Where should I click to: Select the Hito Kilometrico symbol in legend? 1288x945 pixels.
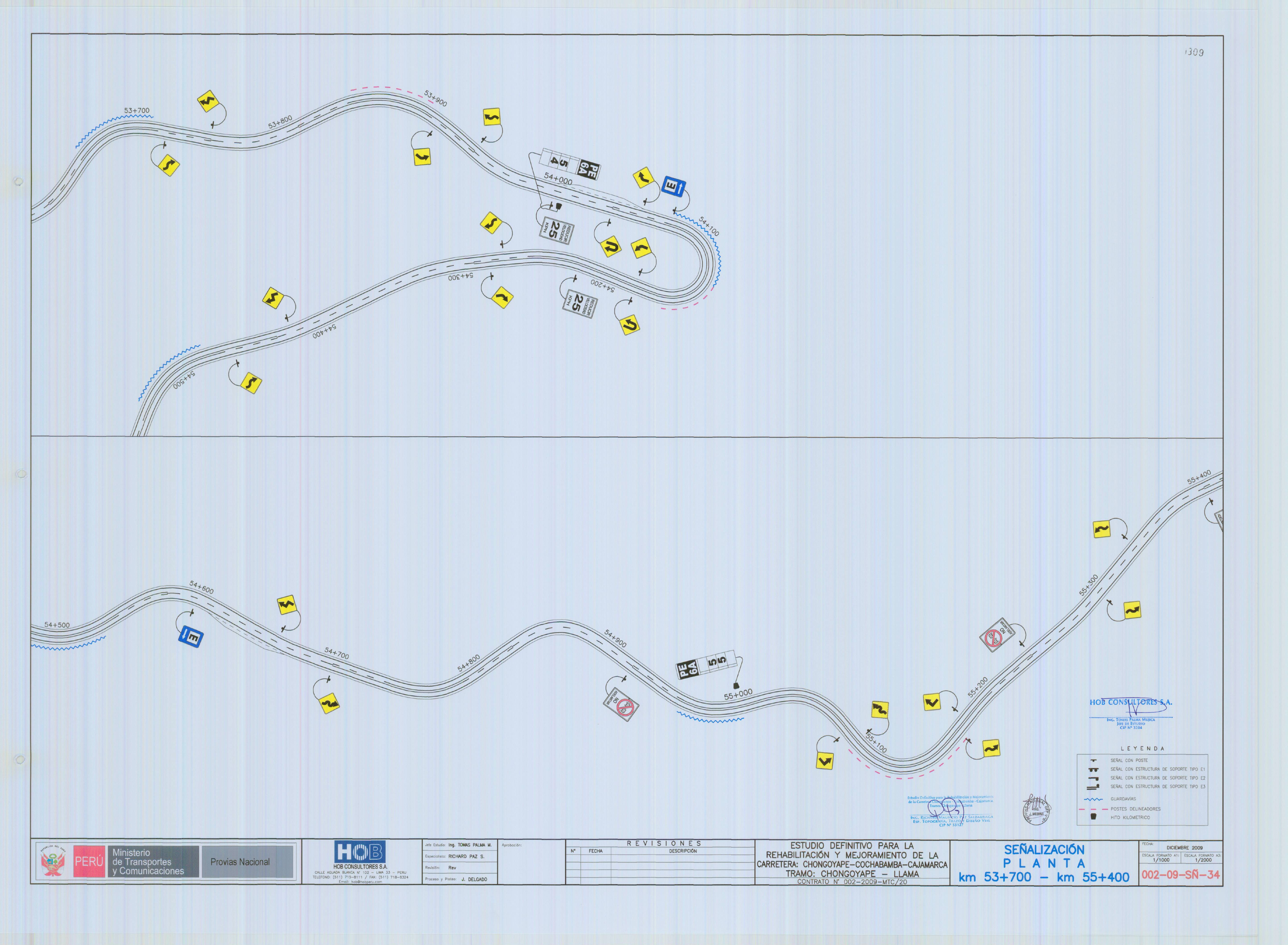1093,817
